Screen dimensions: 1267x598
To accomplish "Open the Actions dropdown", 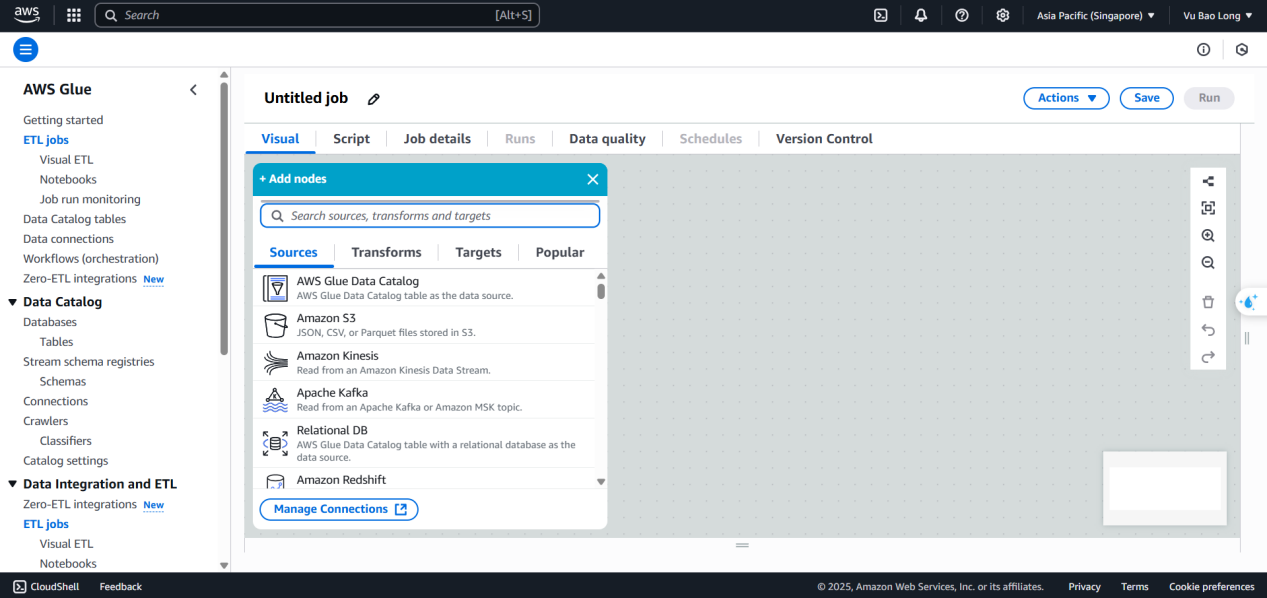I will (1066, 98).
